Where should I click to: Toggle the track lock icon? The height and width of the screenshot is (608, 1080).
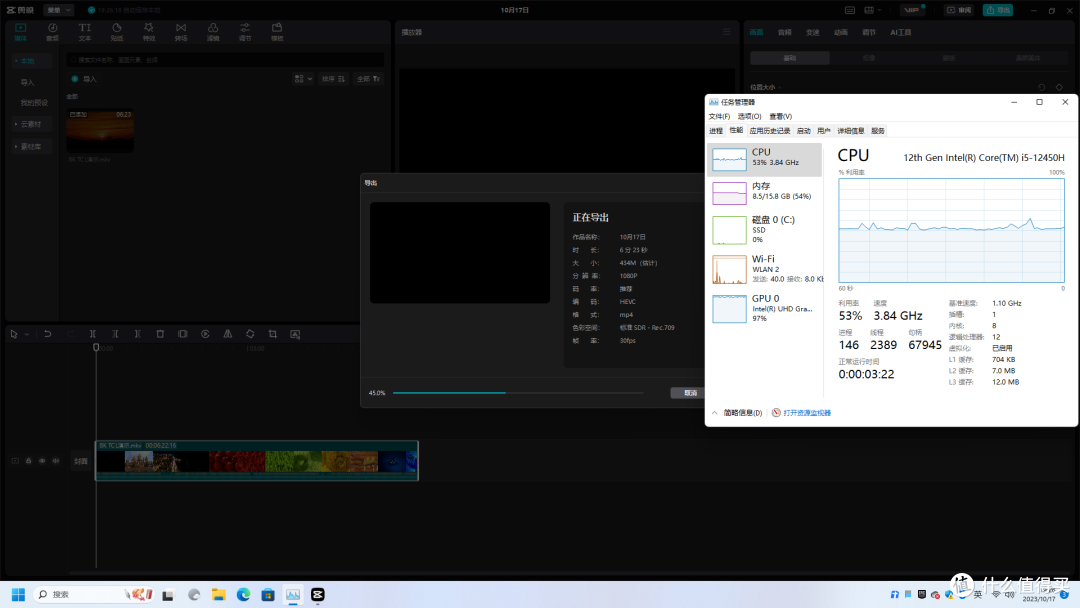(x=28, y=461)
